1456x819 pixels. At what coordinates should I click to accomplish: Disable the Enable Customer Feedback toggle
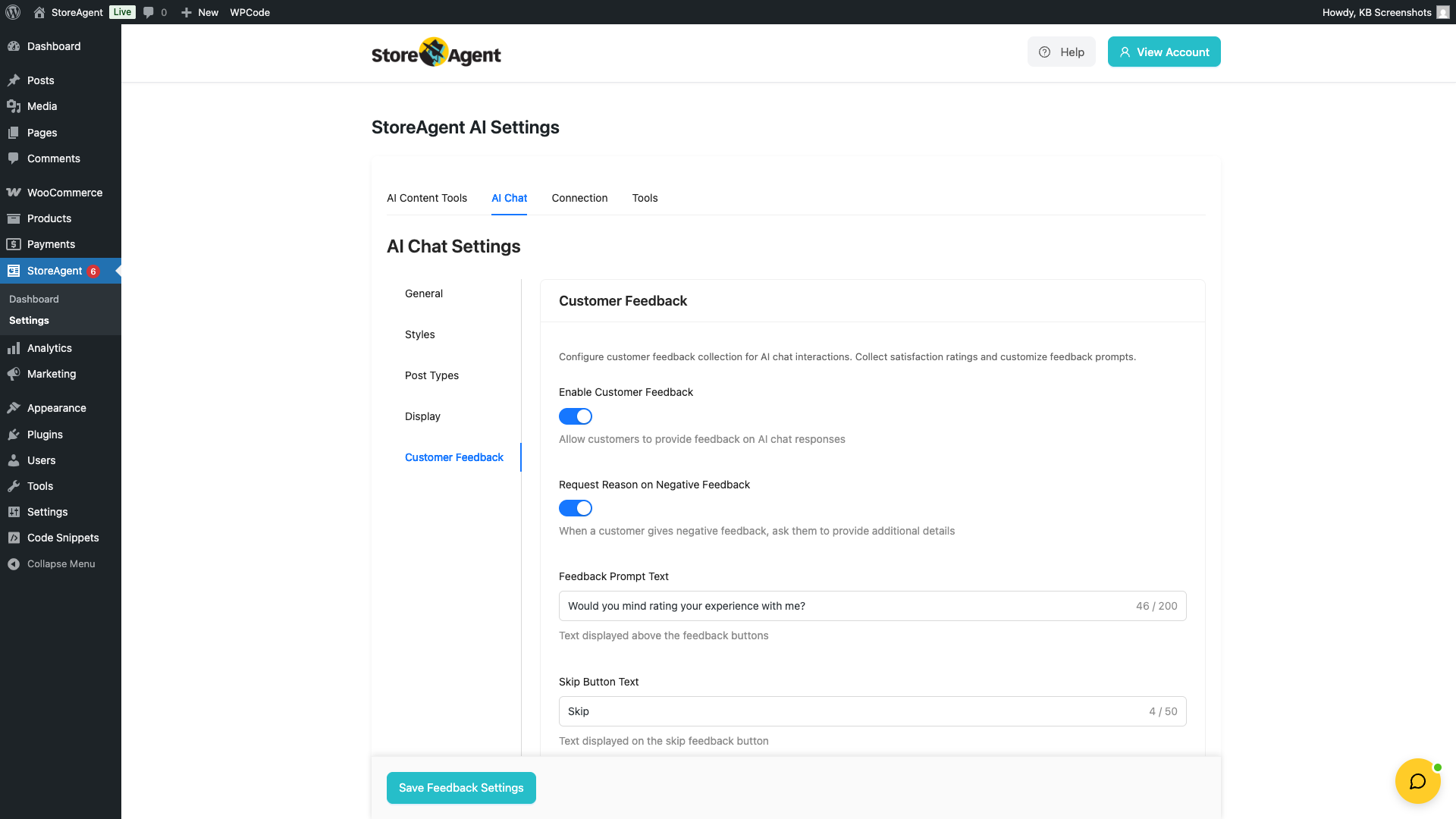[x=576, y=416]
